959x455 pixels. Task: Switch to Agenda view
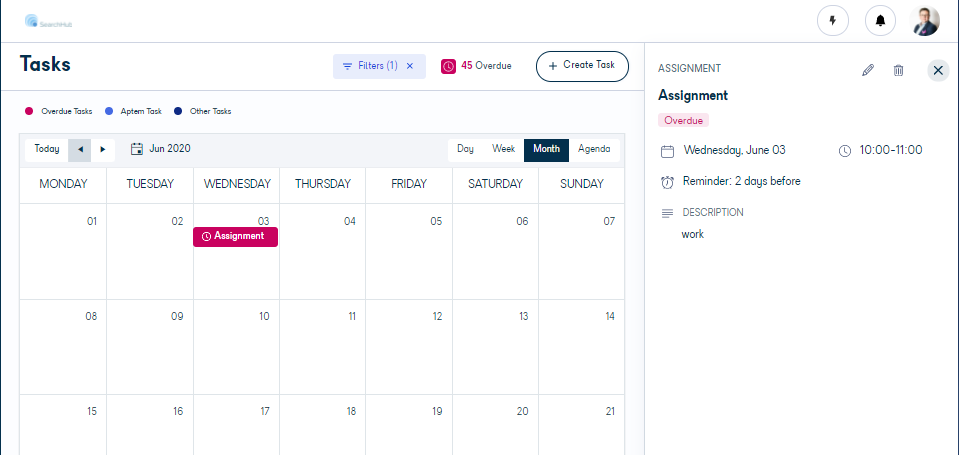click(594, 149)
